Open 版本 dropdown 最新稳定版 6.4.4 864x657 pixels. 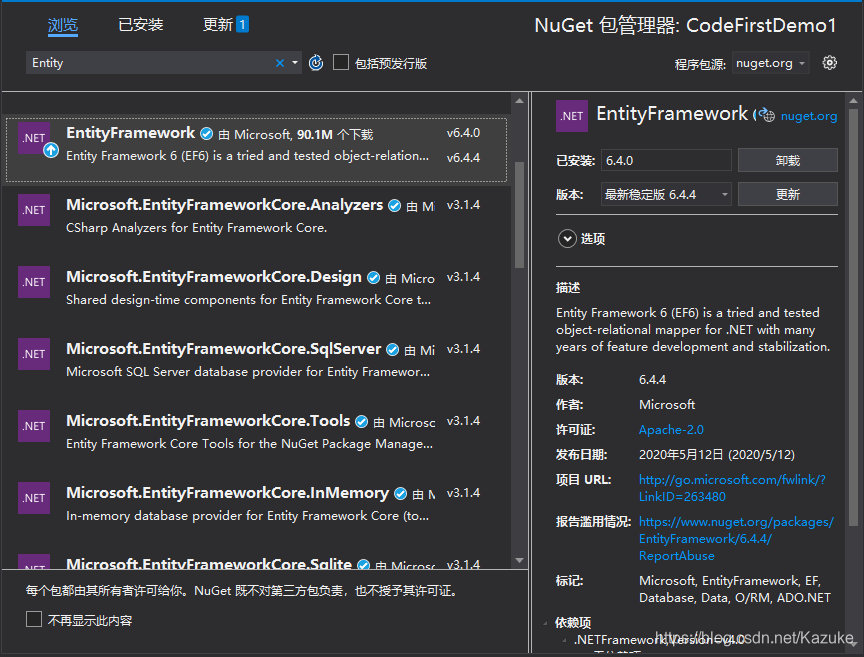[666, 195]
